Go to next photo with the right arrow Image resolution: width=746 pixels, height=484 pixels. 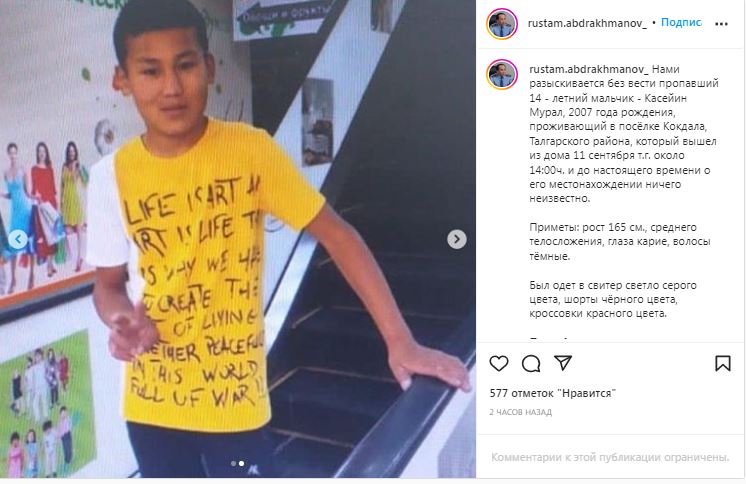tap(457, 239)
